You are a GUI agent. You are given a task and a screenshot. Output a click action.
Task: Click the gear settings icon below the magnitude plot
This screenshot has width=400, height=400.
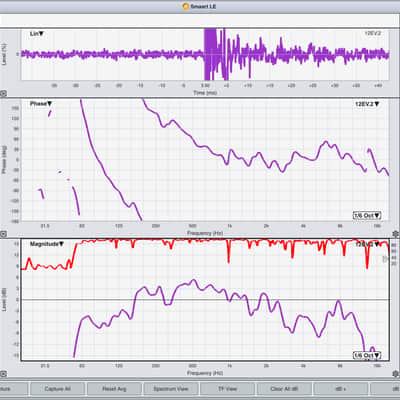tap(396, 374)
